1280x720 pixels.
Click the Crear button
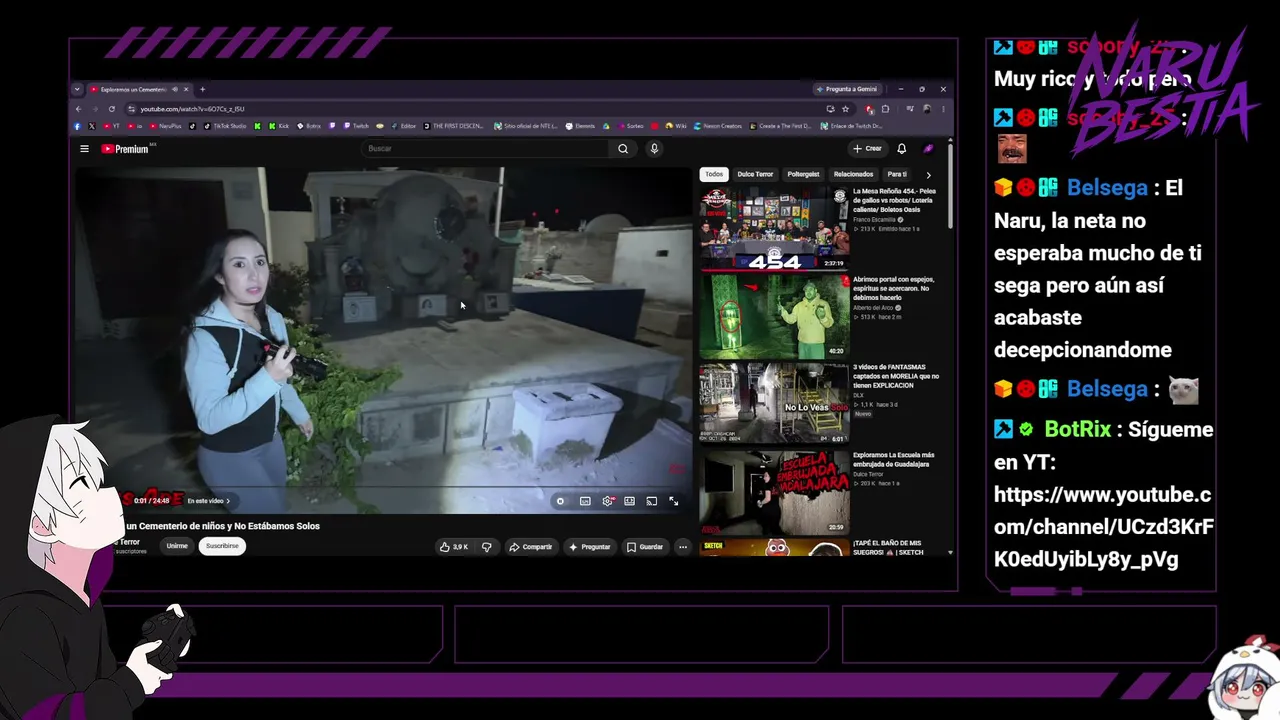tap(867, 149)
